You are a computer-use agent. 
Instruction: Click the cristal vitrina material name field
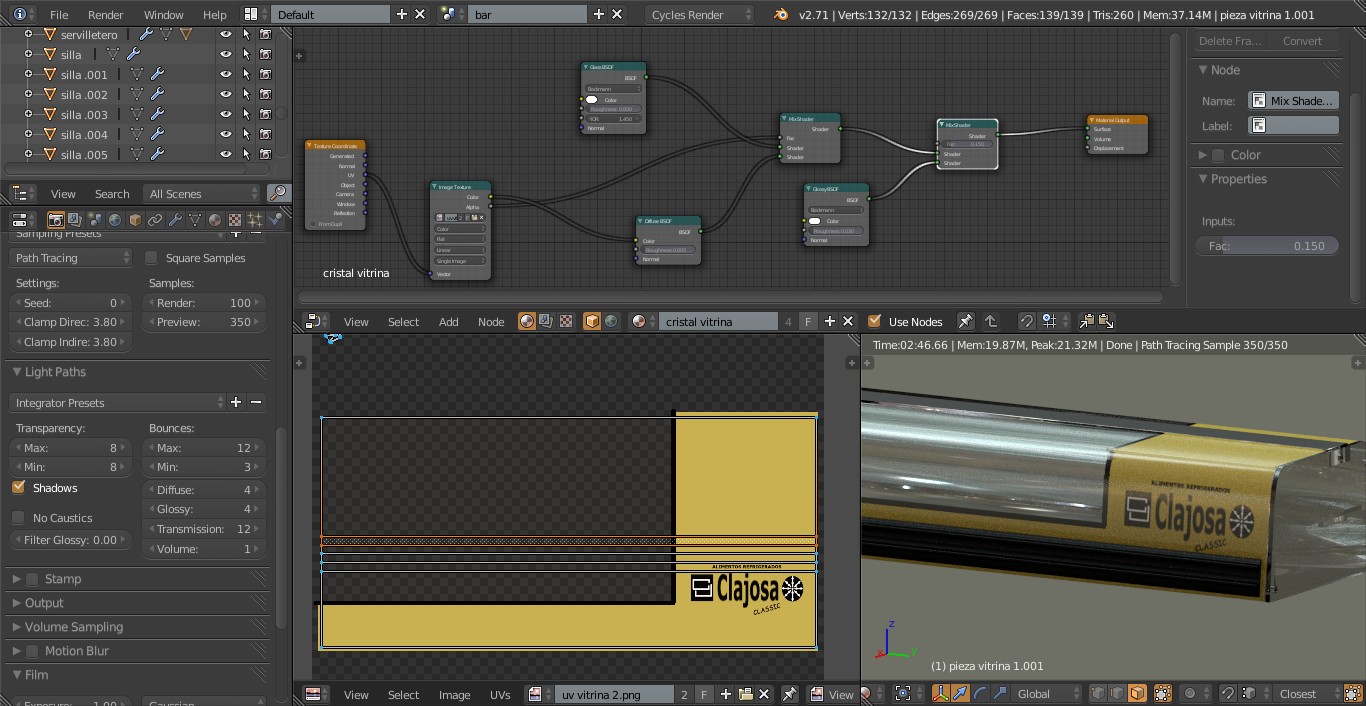[x=717, y=321]
